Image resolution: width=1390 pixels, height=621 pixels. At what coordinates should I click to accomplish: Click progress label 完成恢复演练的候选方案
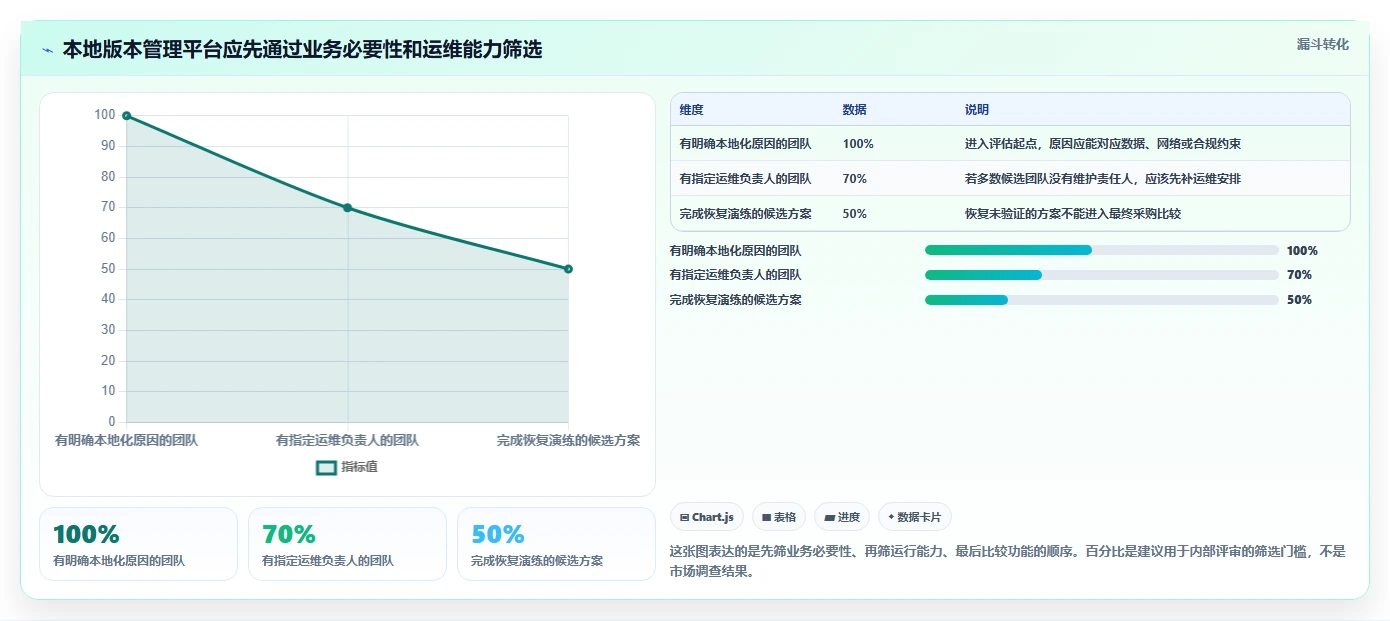735,300
